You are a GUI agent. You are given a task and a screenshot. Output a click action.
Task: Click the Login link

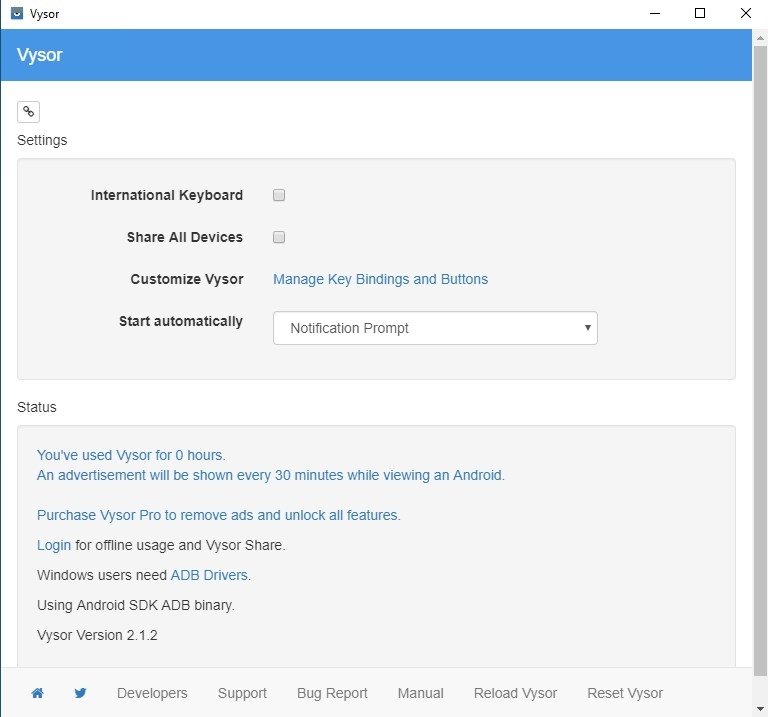point(54,545)
